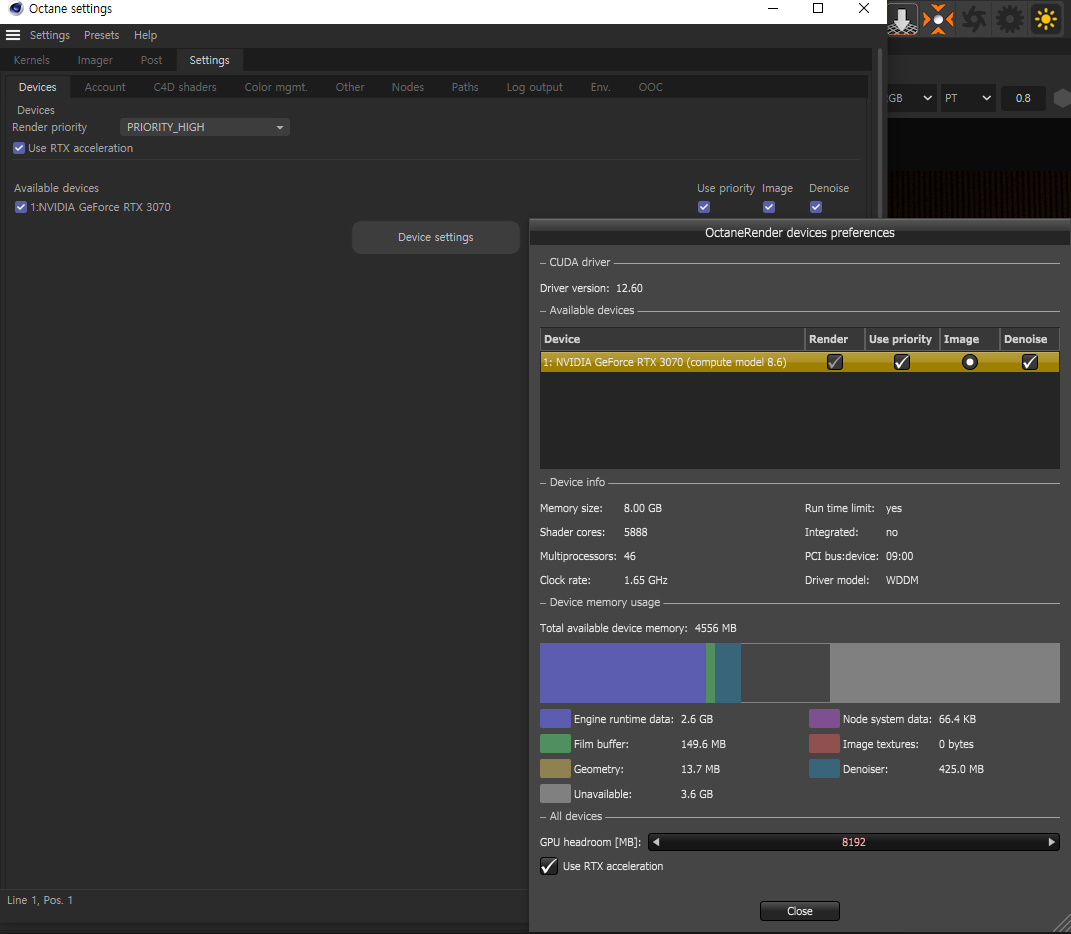Click the Engine runtime data purple swatch

(x=555, y=719)
